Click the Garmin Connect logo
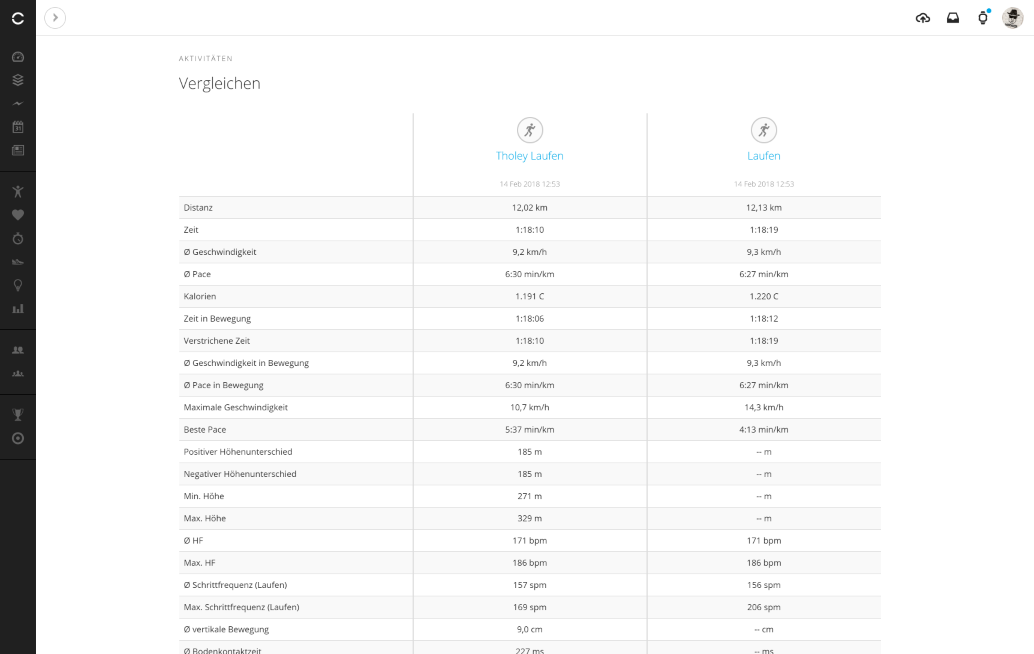Viewport: 1034px width, 654px height. [x=18, y=18]
